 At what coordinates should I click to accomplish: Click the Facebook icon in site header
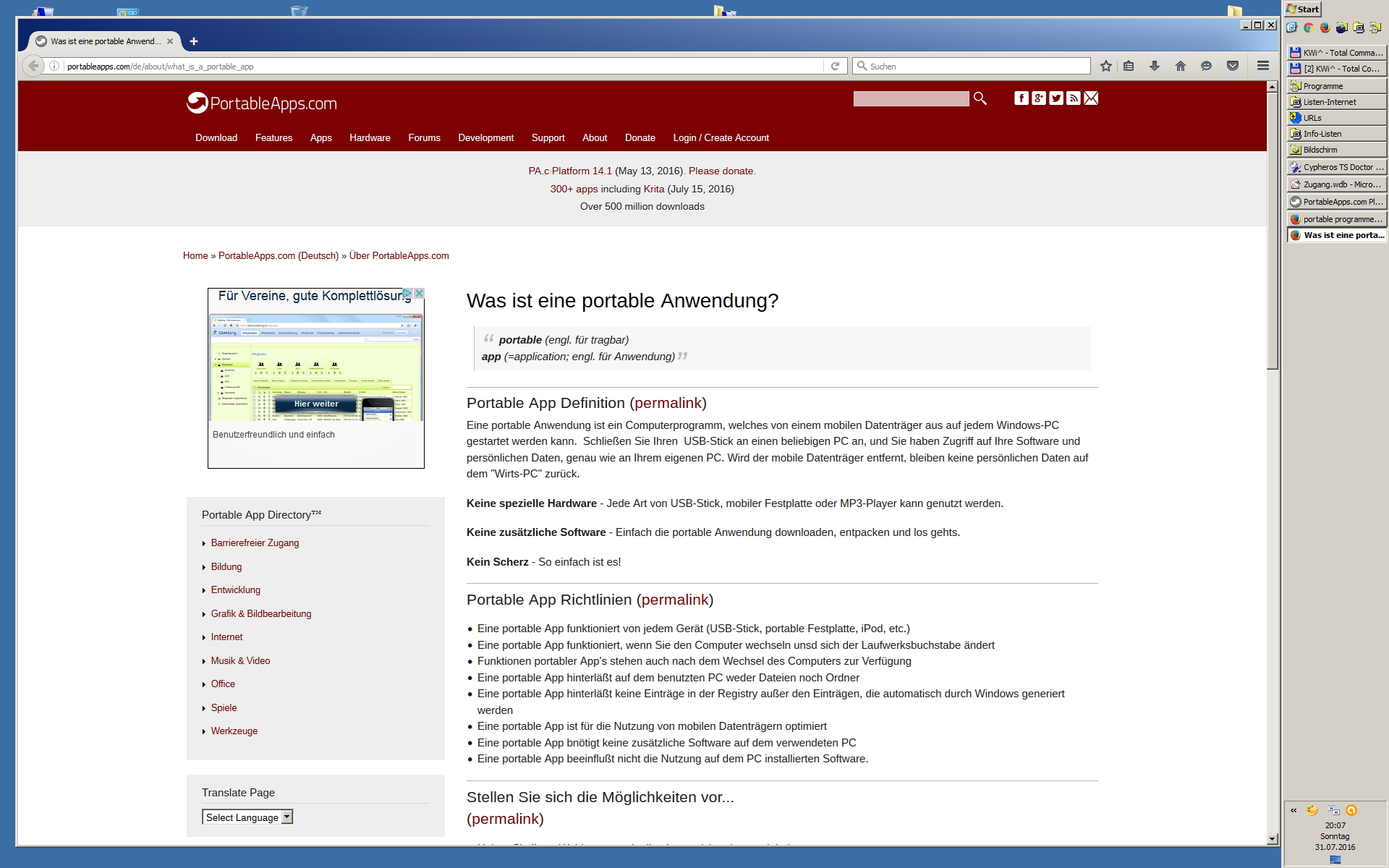(1021, 98)
